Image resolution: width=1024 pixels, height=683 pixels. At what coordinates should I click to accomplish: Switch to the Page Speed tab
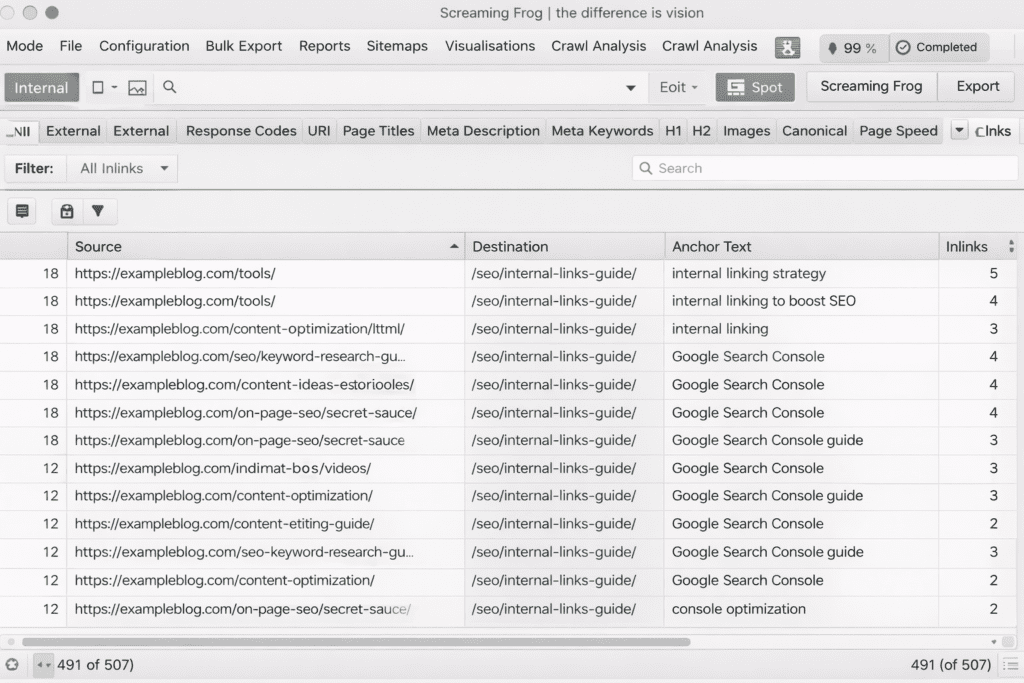point(898,131)
